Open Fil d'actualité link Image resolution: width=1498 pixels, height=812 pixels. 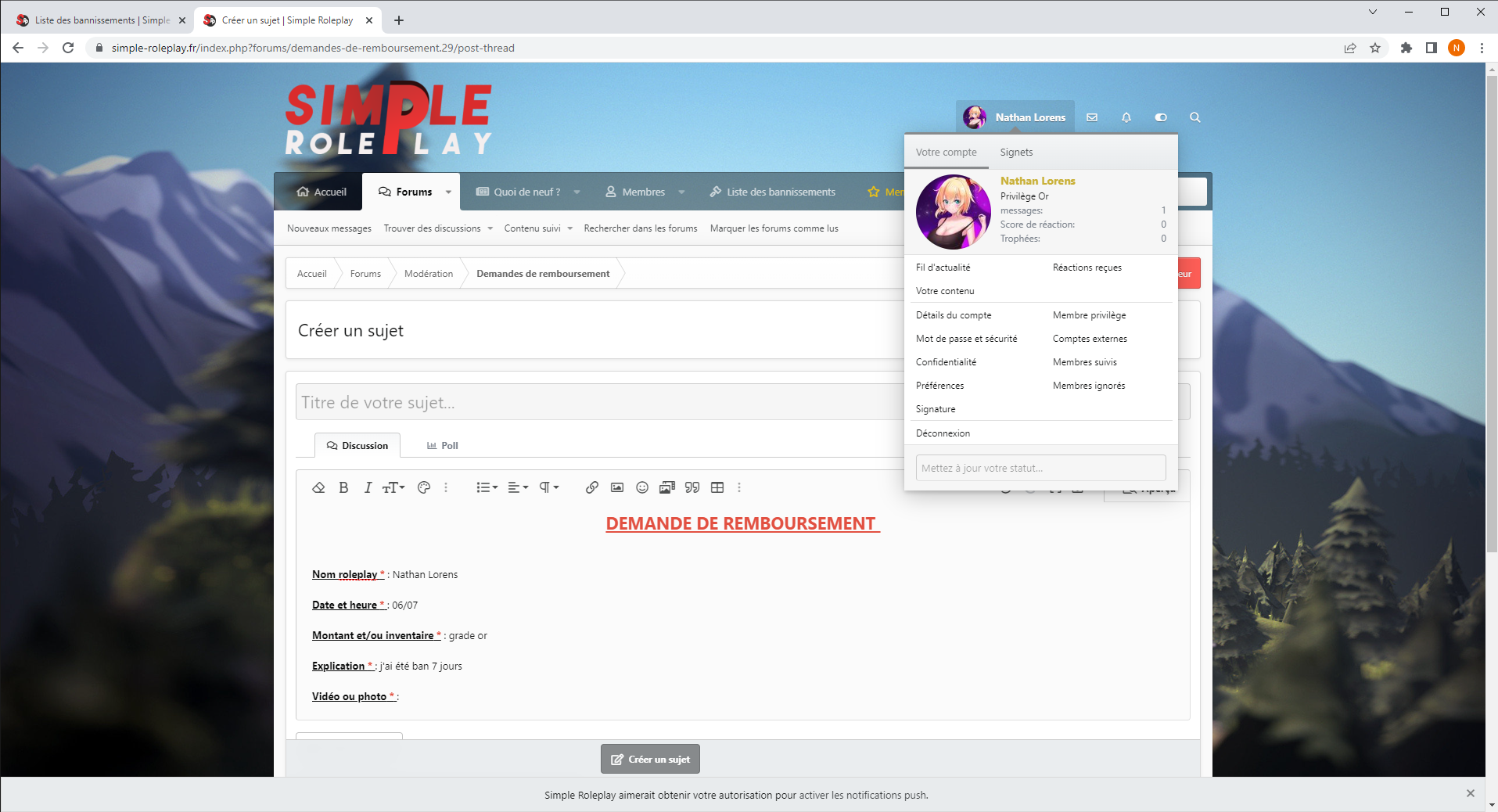(943, 268)
